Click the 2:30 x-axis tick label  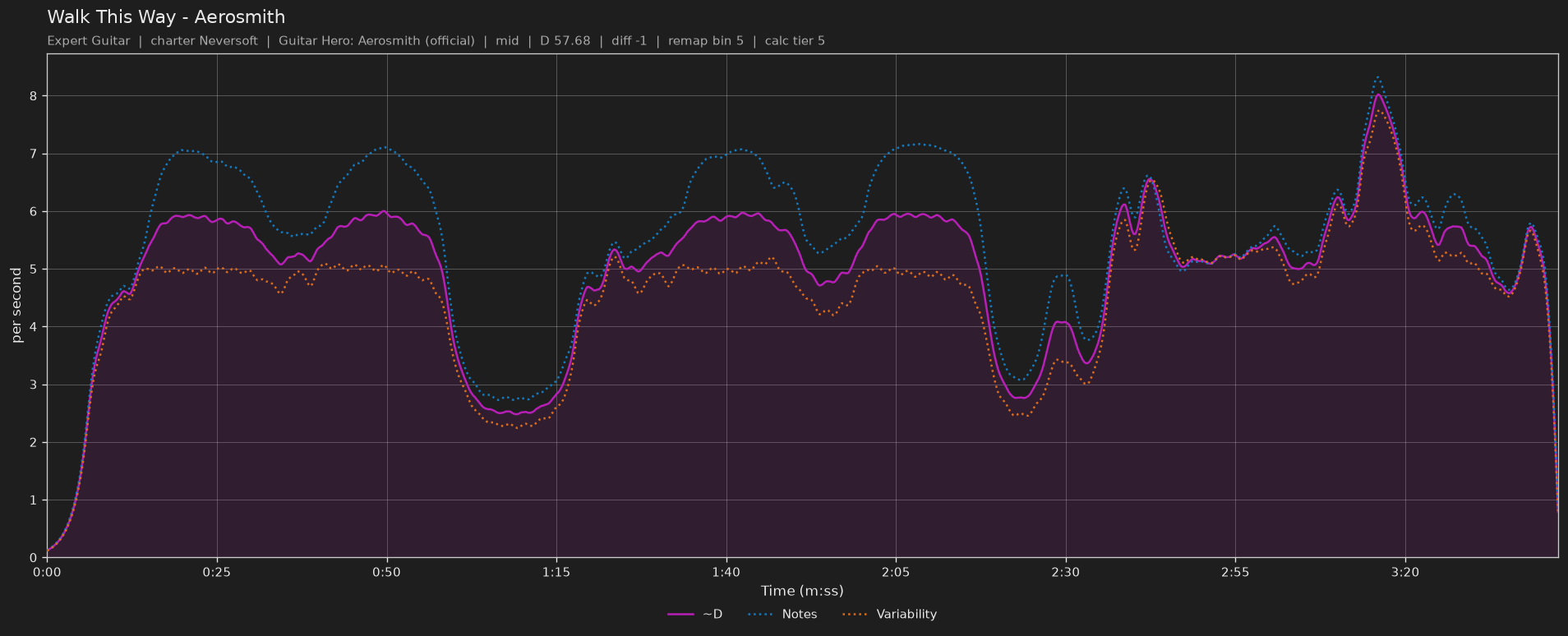coord(1066,572)
